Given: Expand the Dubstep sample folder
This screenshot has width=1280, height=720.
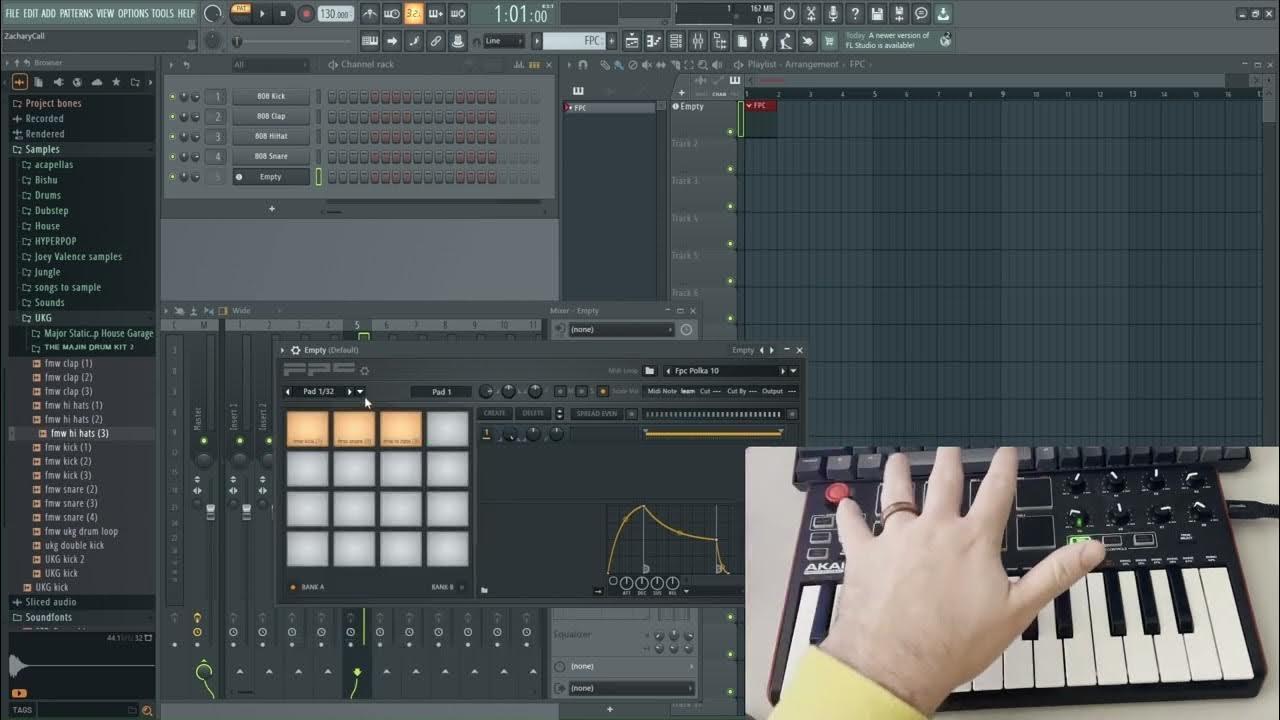Looking at the screenshot, I should pyautogui.click(x=51, y=211).
